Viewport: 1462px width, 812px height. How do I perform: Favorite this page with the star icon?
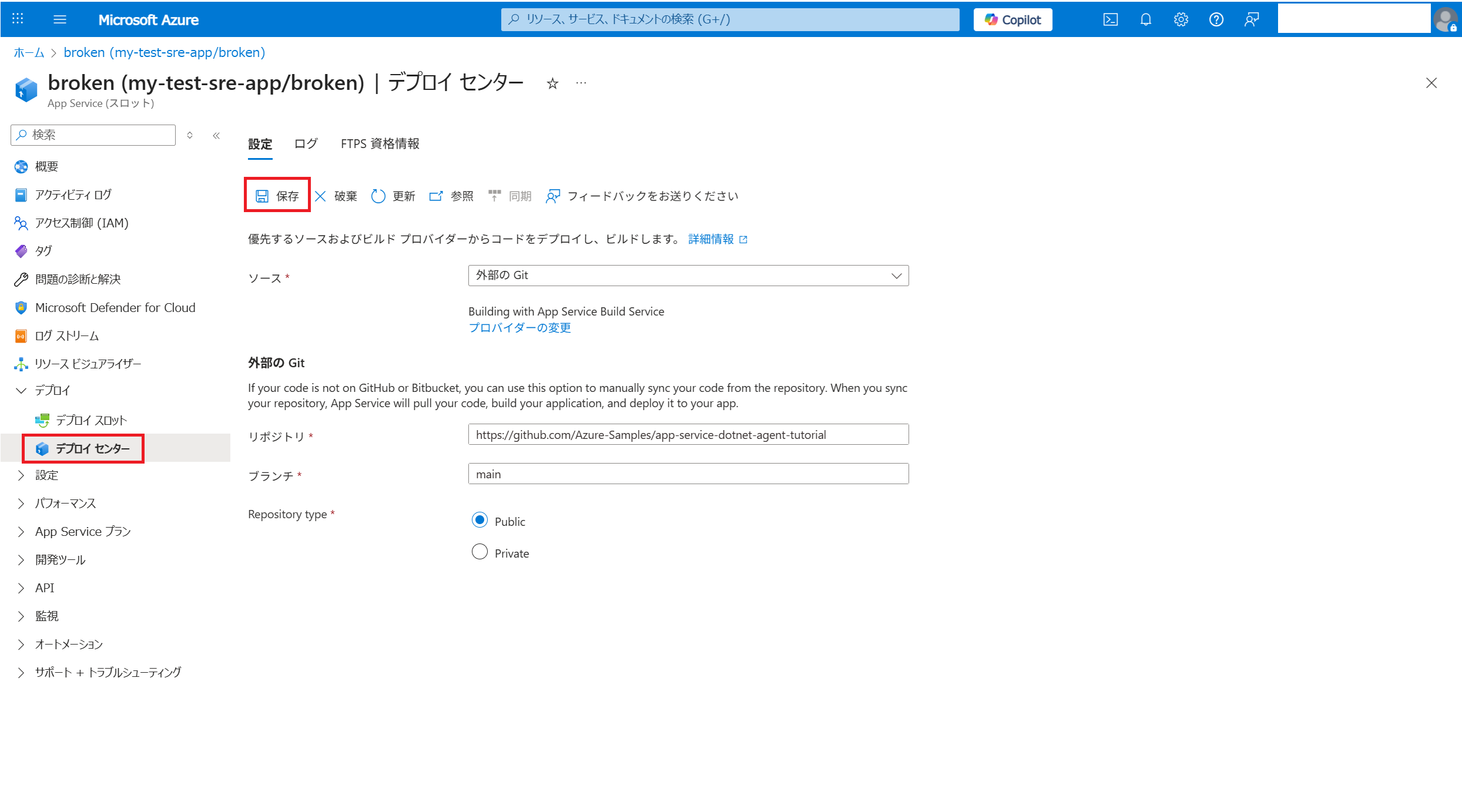click(x=552, y=83)
